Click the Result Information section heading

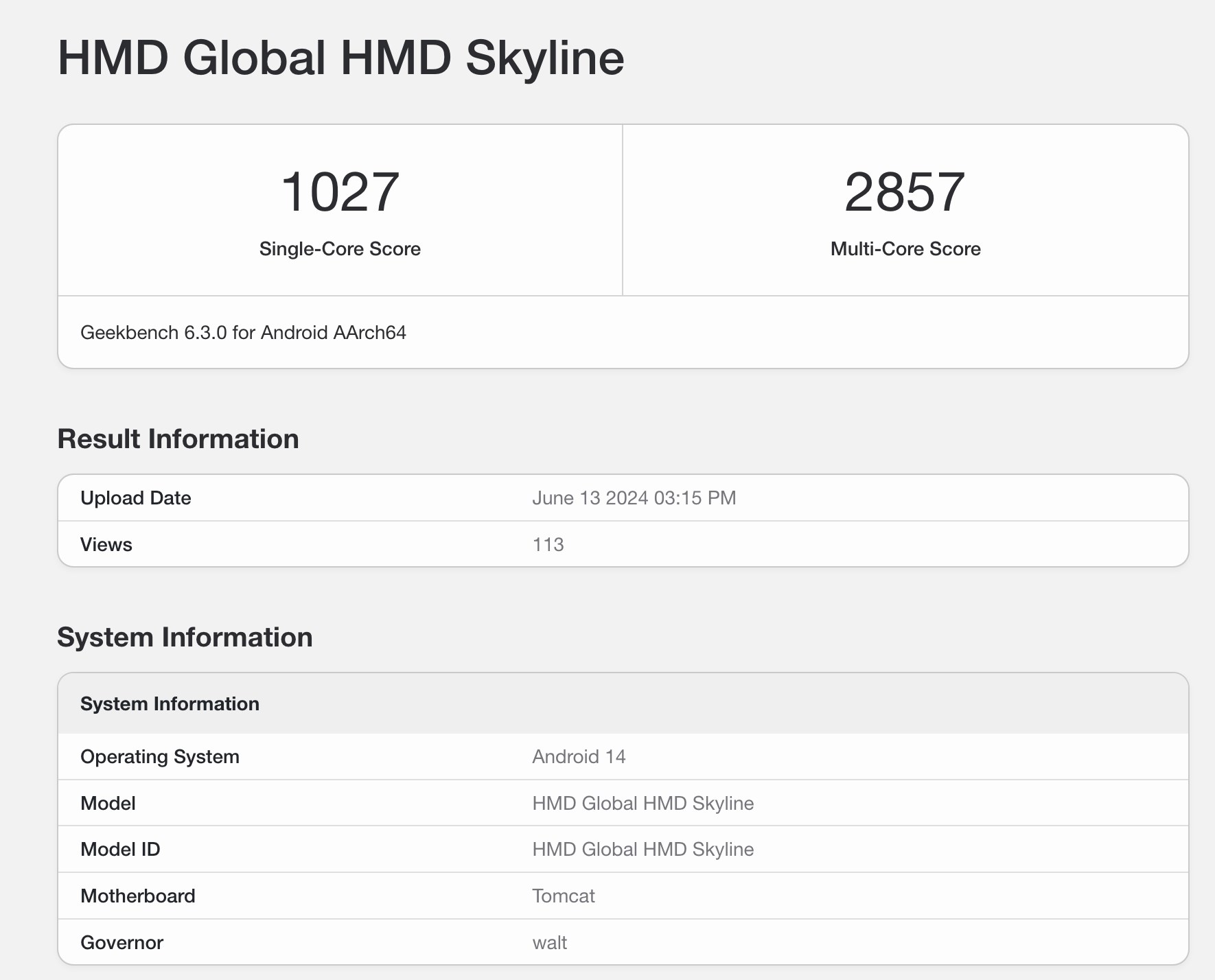click(x=178, y=439)
